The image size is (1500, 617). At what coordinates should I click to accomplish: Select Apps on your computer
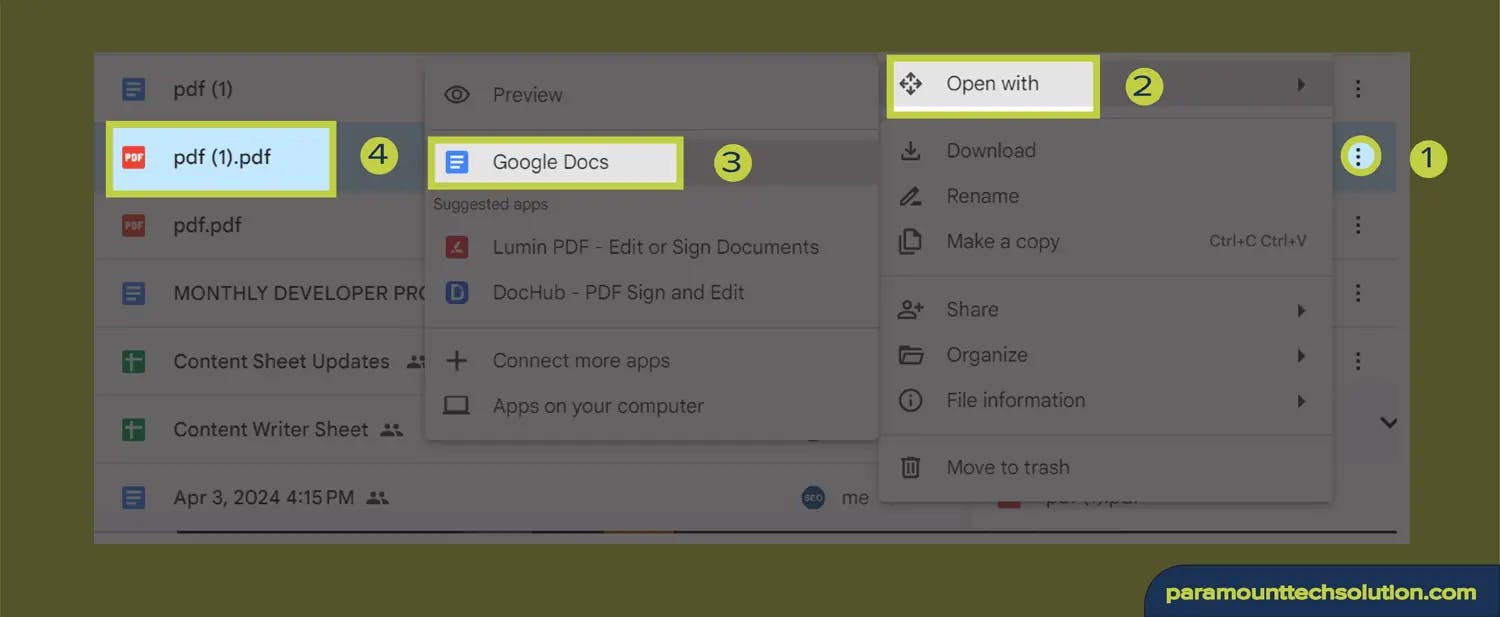tap(652, 406)
